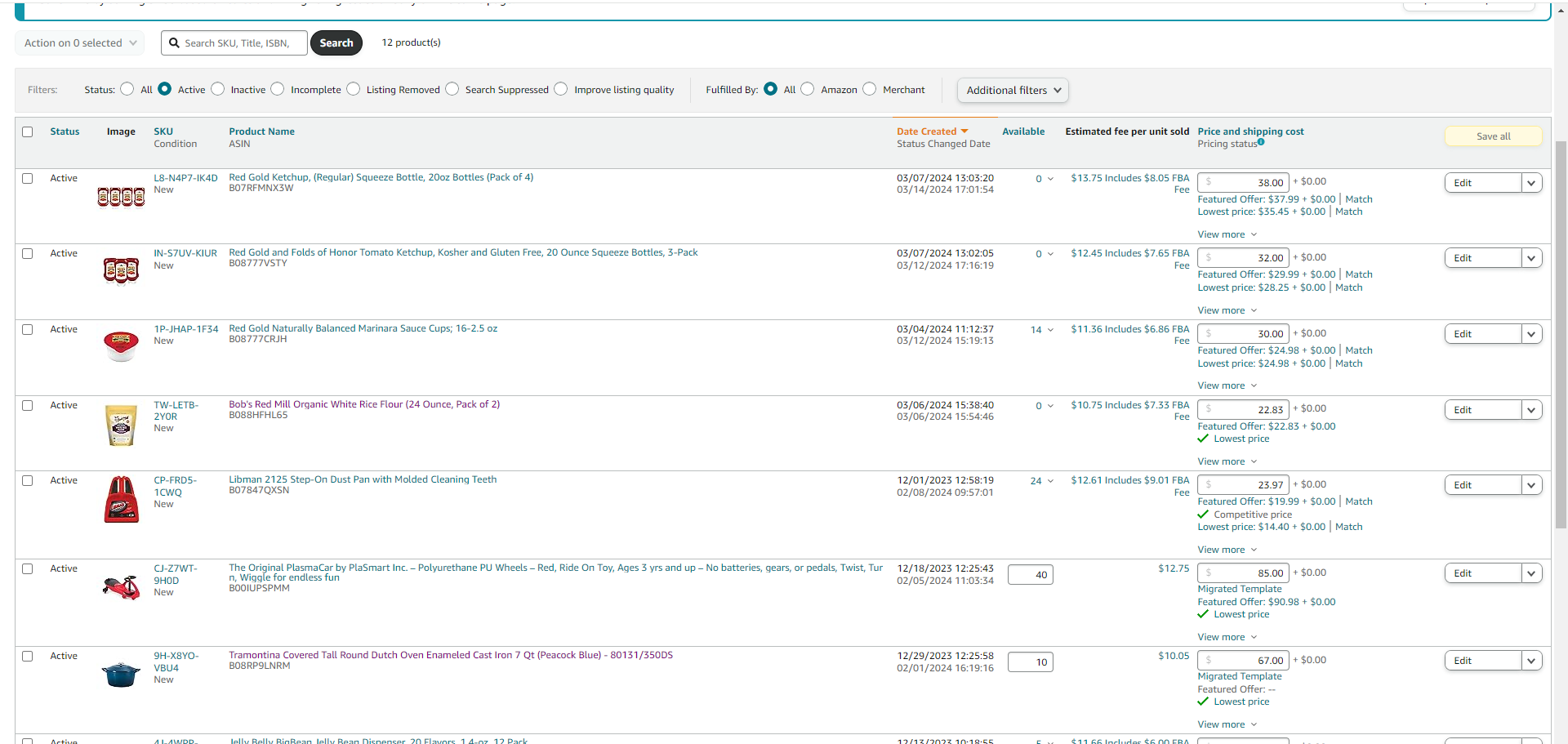Image resolution: width=1568 pixels, height=744 pixels.
Task: Open Edit dropdown arrow for PlasmaCar
Action: coord(1532,573)
